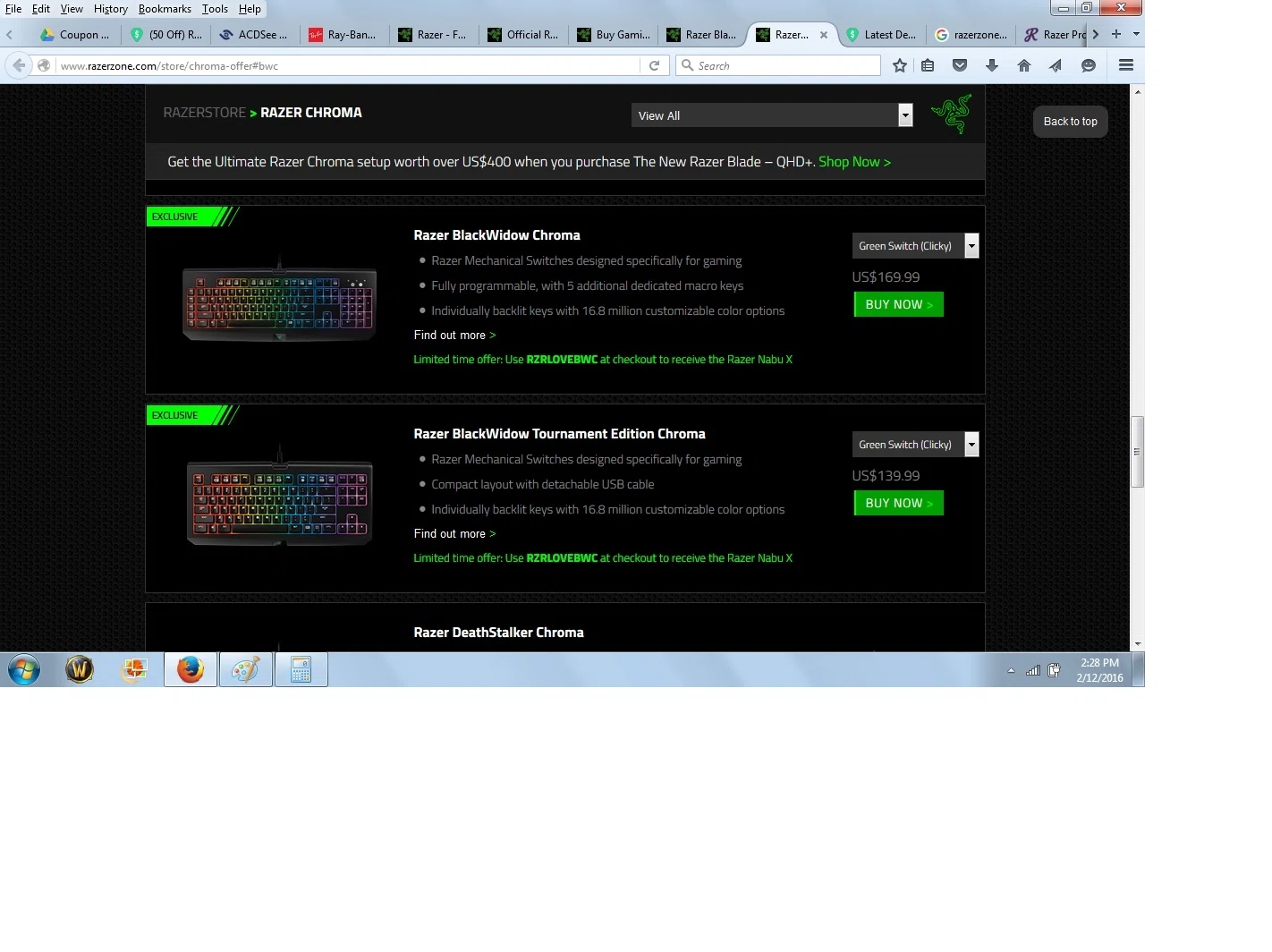1272x952 pixels.
Task: Switch to the ACDSee tab
Action: tap(254, 35)
